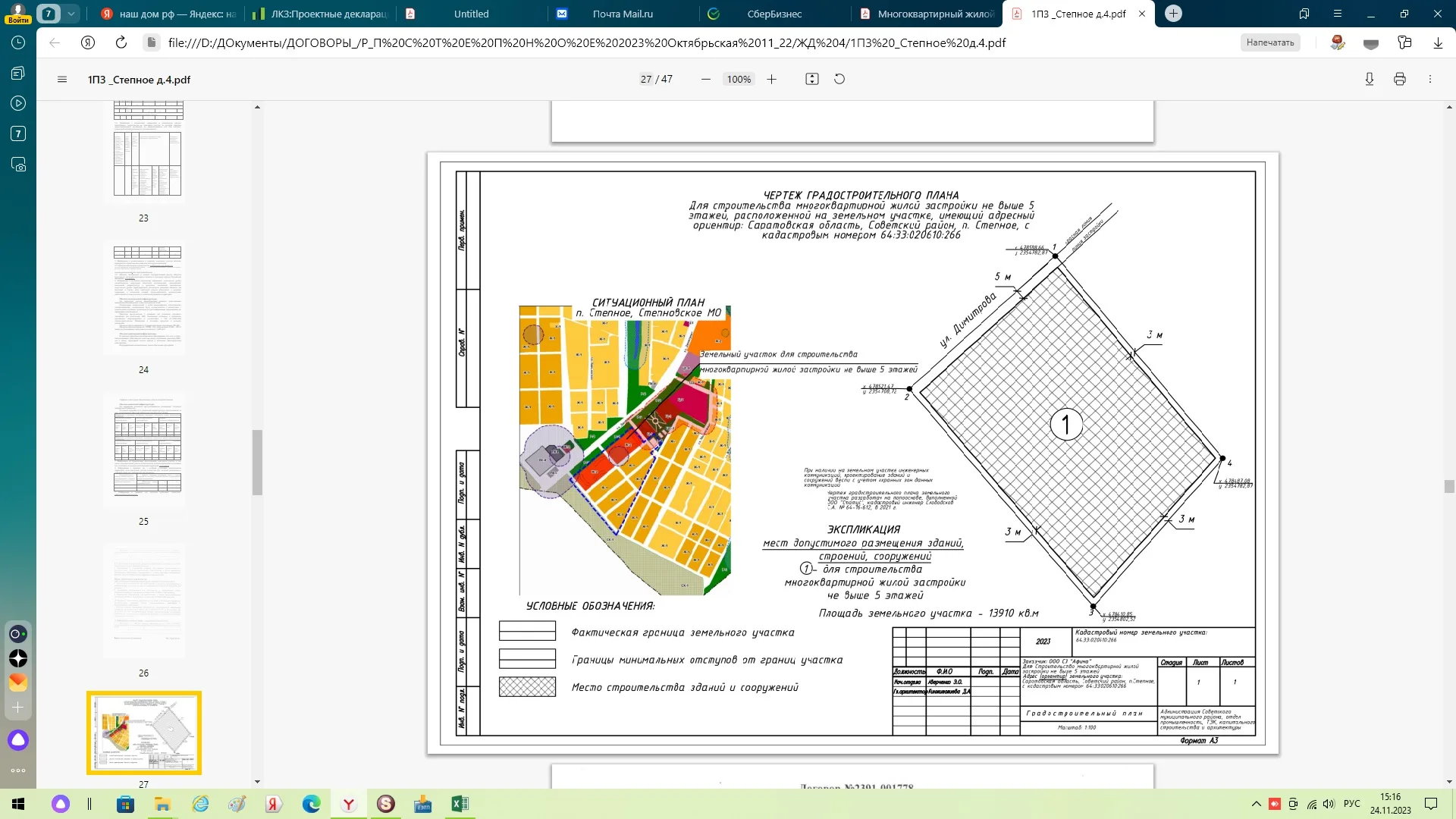
Task: Download the PDF file
Action: click(x=1370, y=80)
